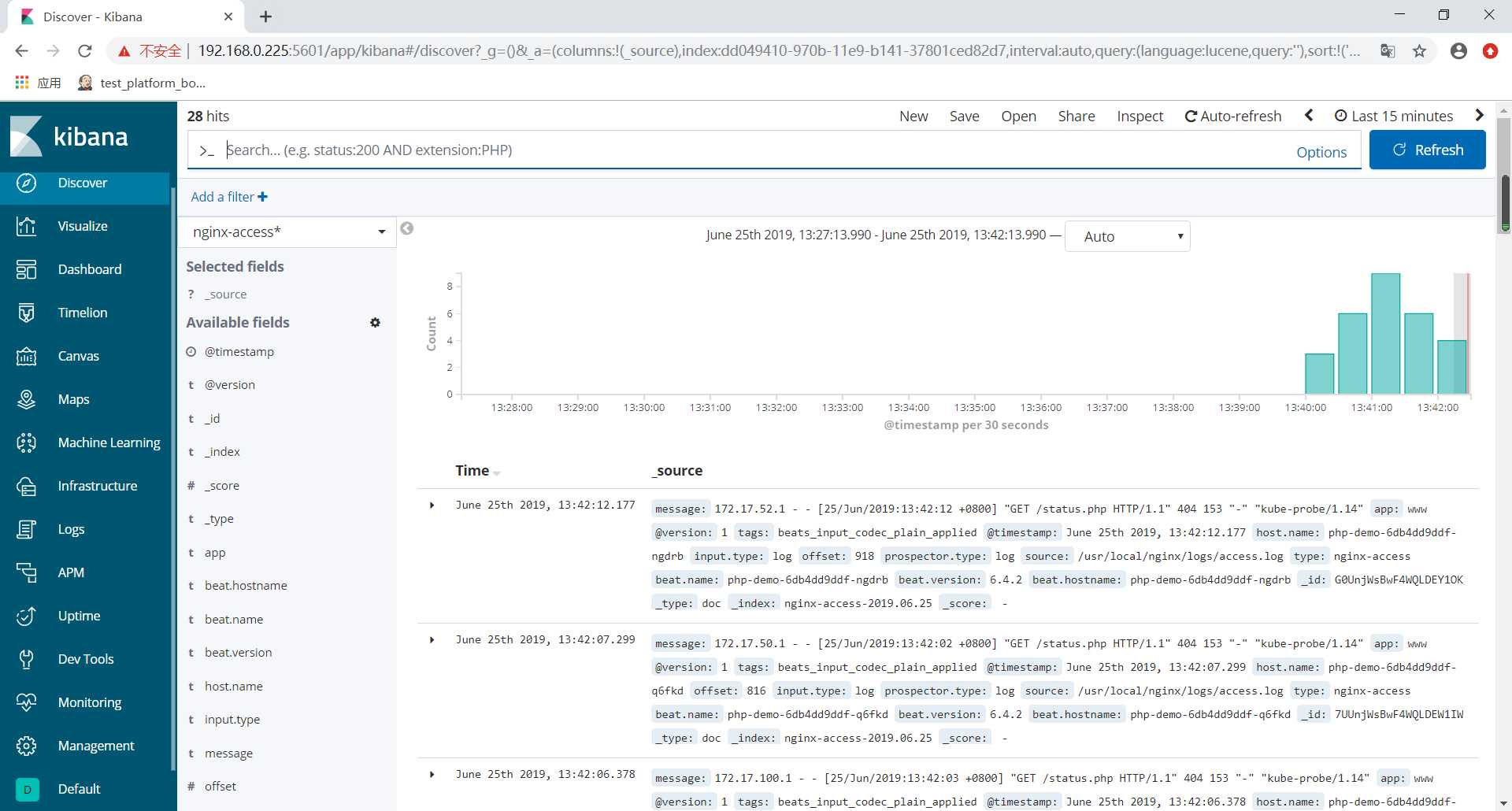The width and height of the screenshot is (1512, 811).
Task: Open the Auto interval dropdown
Action: [1127, 236]
